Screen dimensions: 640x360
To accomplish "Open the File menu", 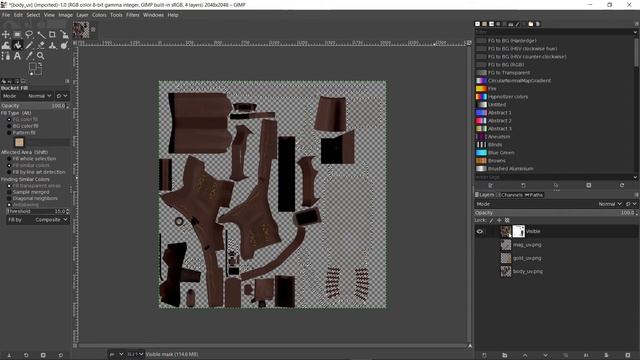I will (x=6, y=15).
